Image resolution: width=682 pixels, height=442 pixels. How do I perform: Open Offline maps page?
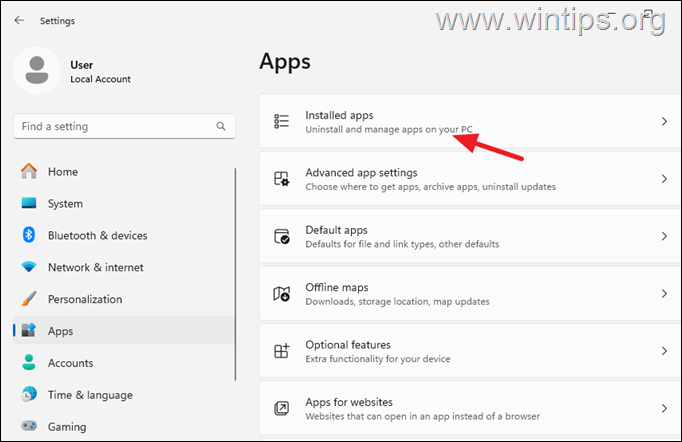pos(470,294)
